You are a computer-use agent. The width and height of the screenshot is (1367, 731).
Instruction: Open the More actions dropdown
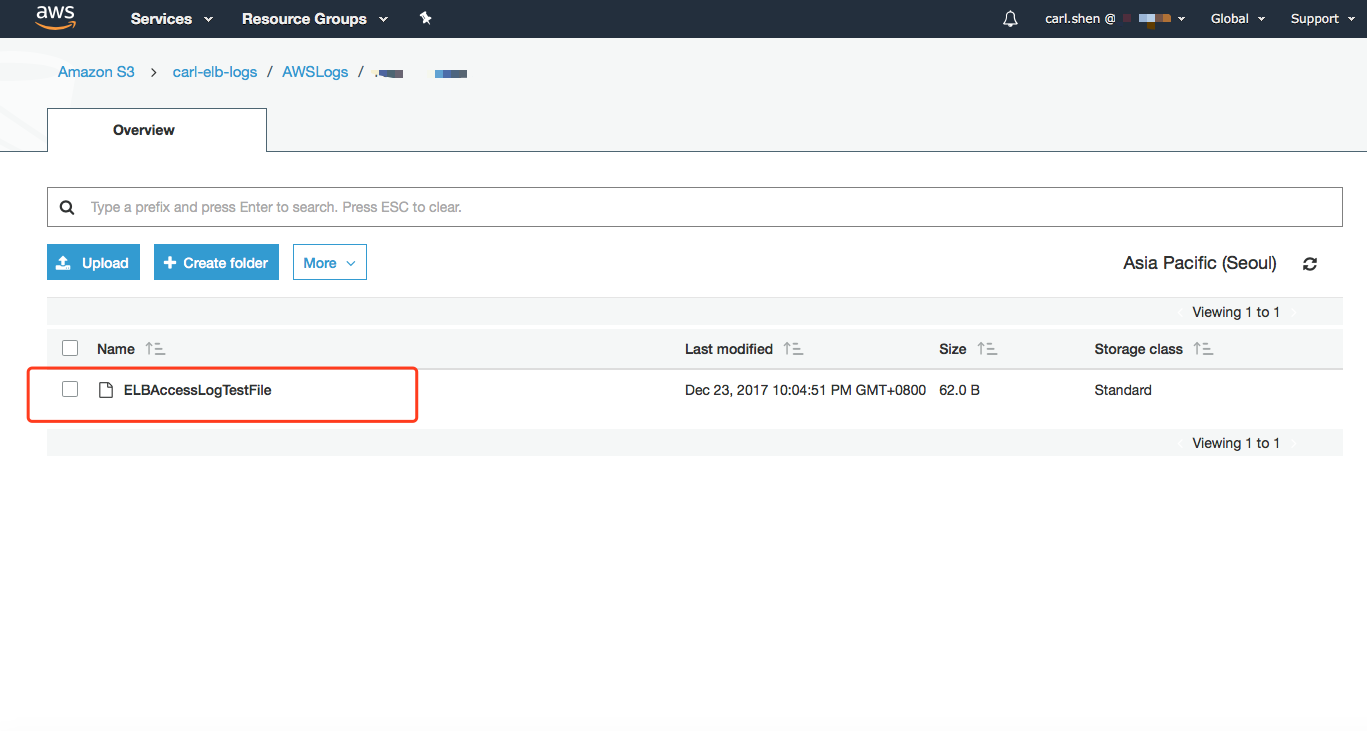tap(330, 262)
